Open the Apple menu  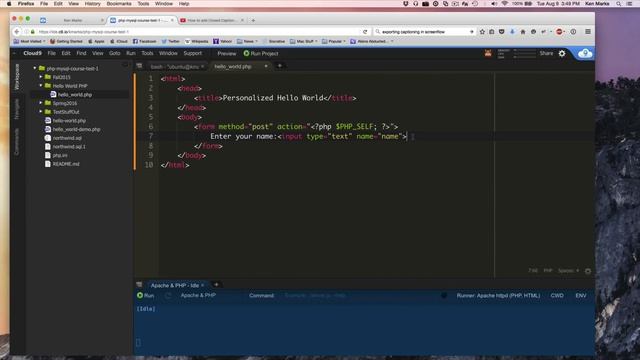pos(9,3)
